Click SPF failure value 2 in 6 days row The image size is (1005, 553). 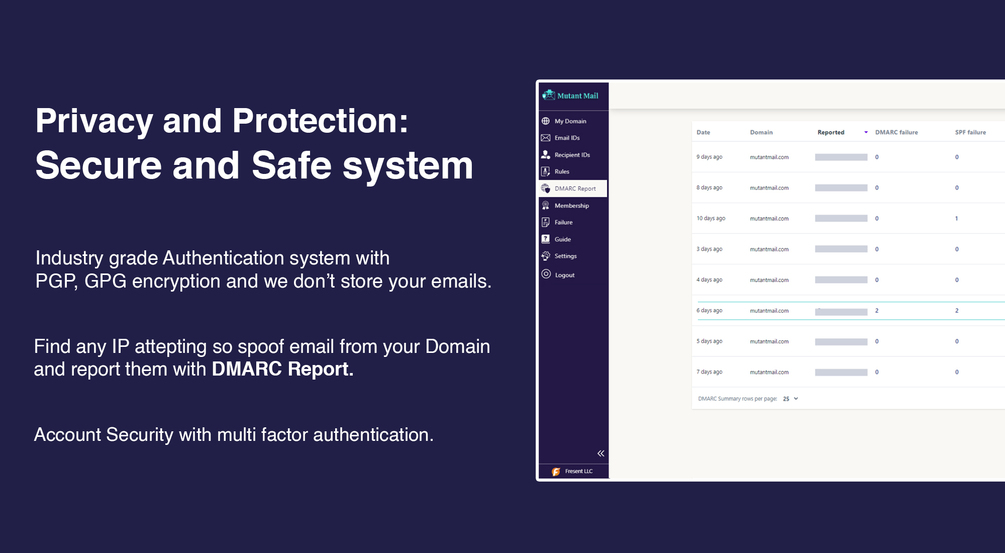tap(957, 311)
